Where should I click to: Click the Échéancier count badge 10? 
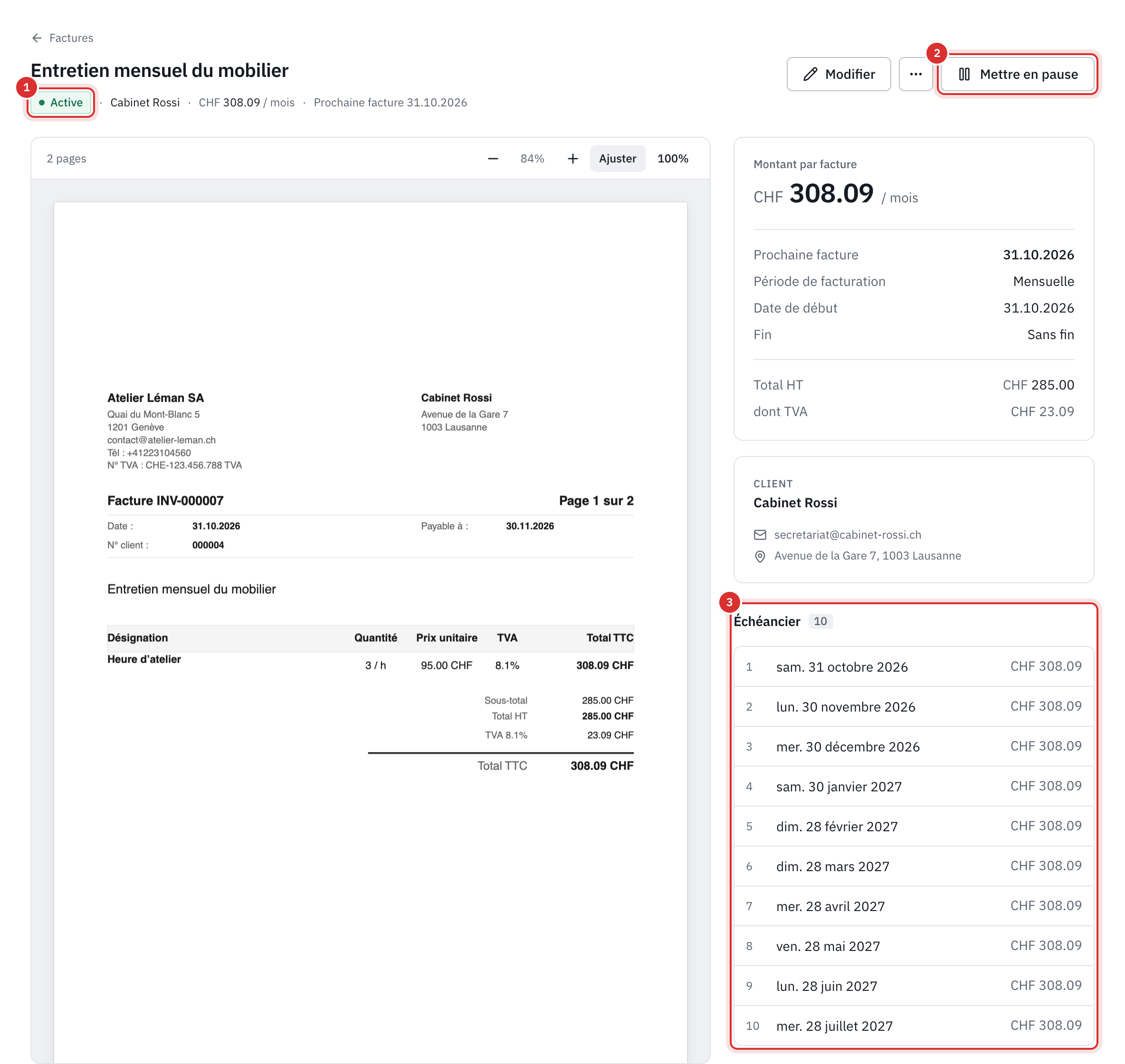point(820,621)
